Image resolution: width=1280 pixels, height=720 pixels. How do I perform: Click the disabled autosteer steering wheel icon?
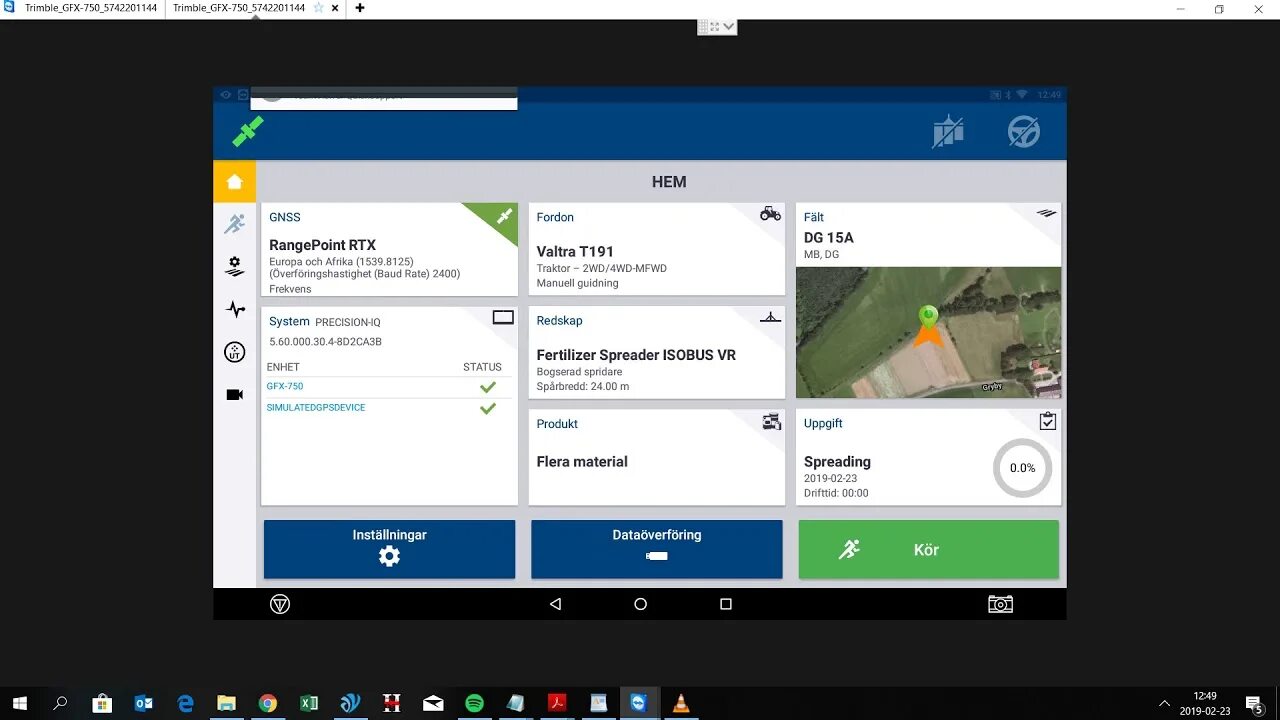pos(1024,132)
